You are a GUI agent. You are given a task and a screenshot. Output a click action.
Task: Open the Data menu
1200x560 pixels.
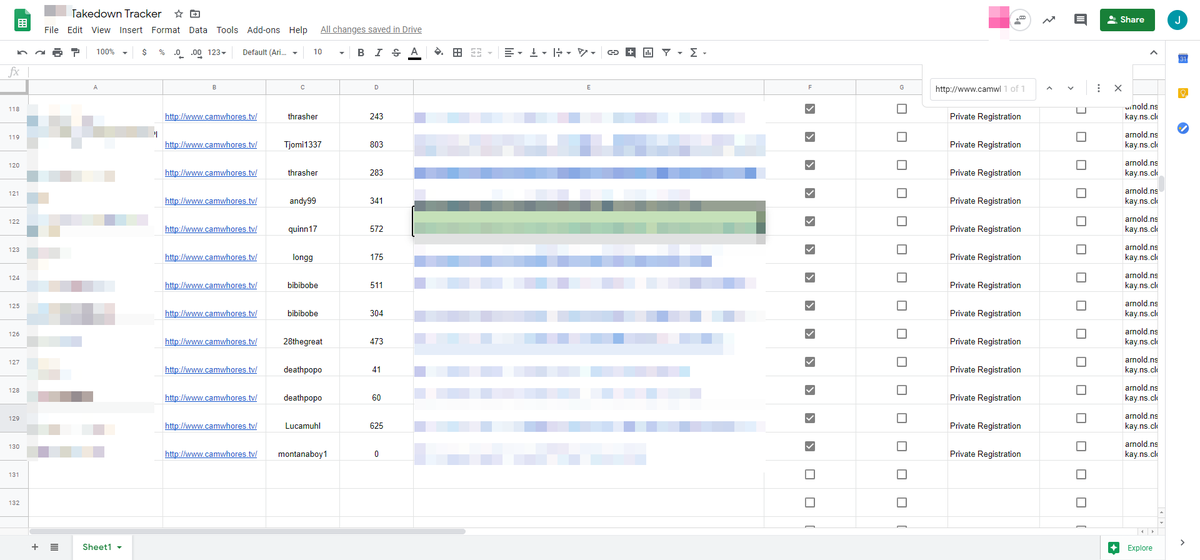point(198,30)
